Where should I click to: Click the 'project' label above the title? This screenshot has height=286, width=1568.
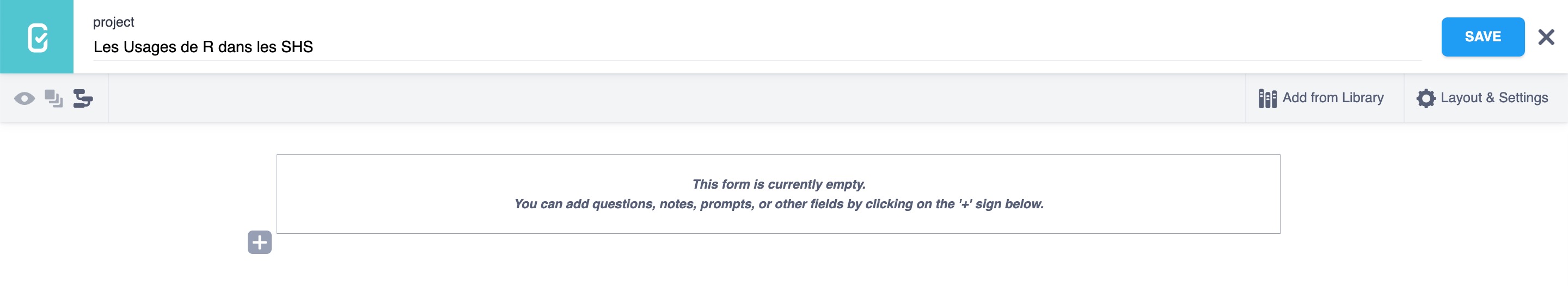(x=113, y=22)
